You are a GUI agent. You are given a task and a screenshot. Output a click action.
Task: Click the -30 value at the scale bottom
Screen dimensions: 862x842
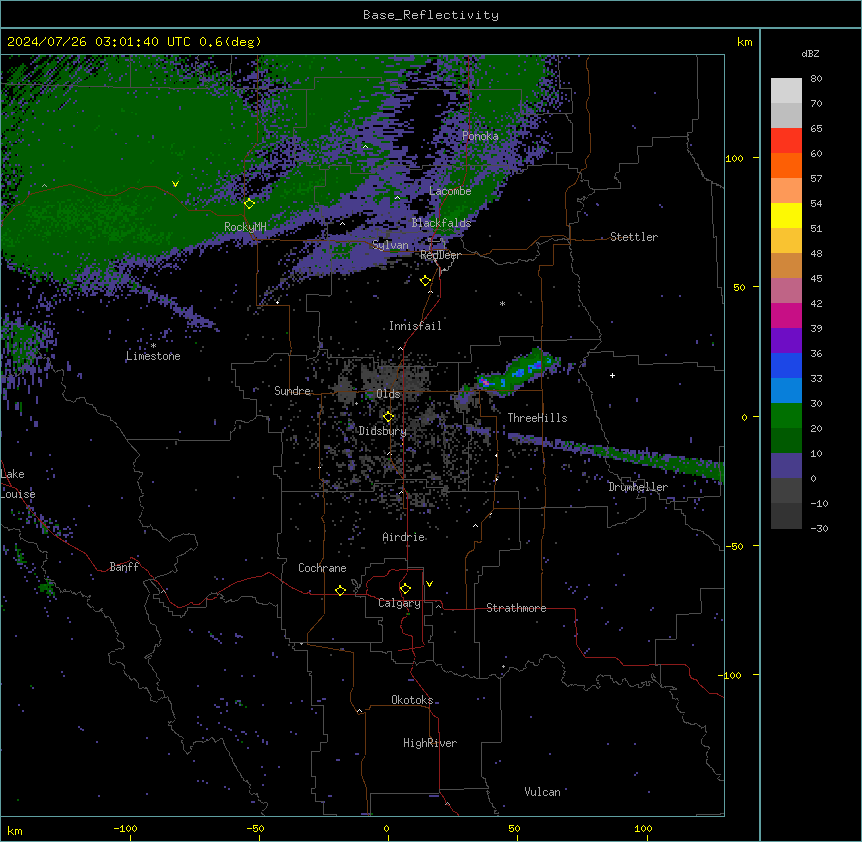tap(819, 528)
